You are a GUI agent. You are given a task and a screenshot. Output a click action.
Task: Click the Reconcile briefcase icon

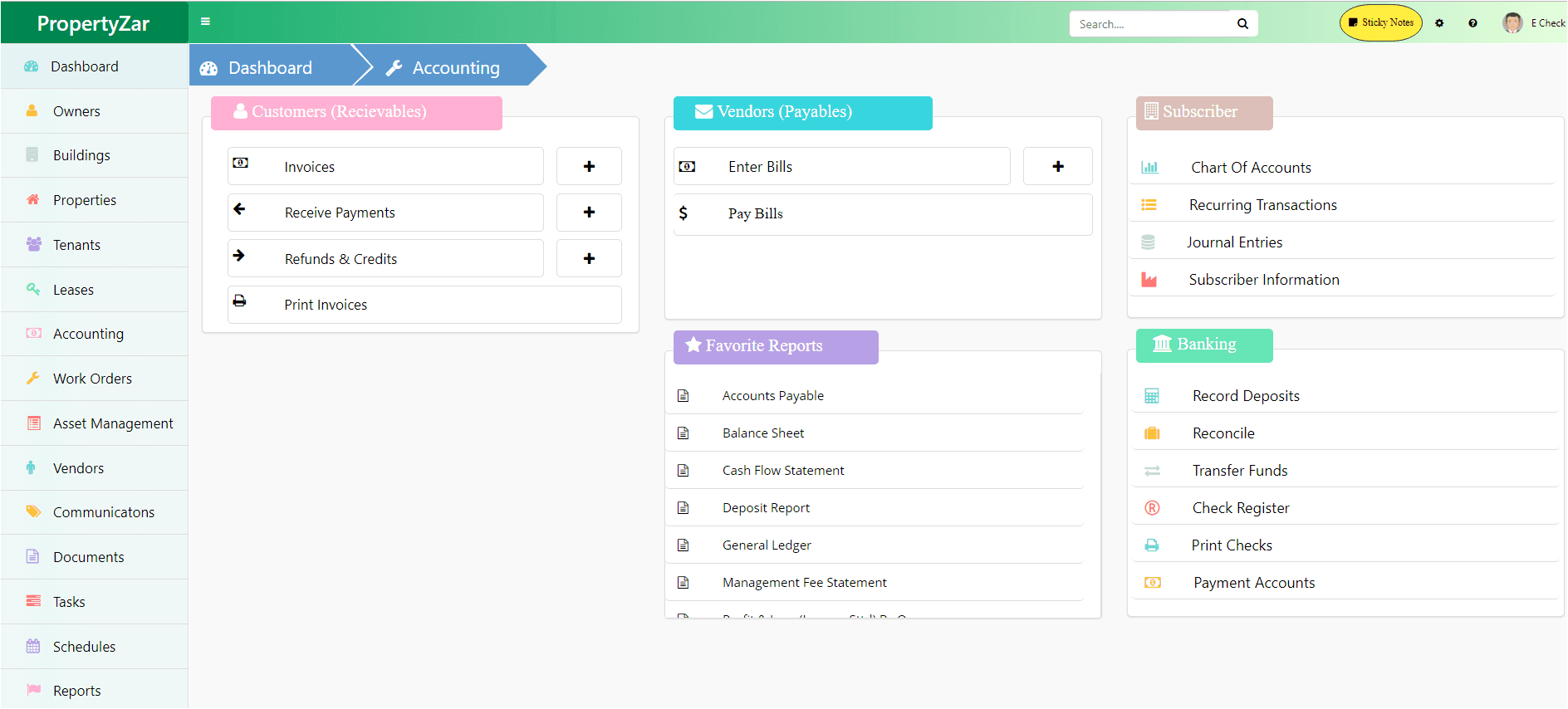coord(1152,433)
